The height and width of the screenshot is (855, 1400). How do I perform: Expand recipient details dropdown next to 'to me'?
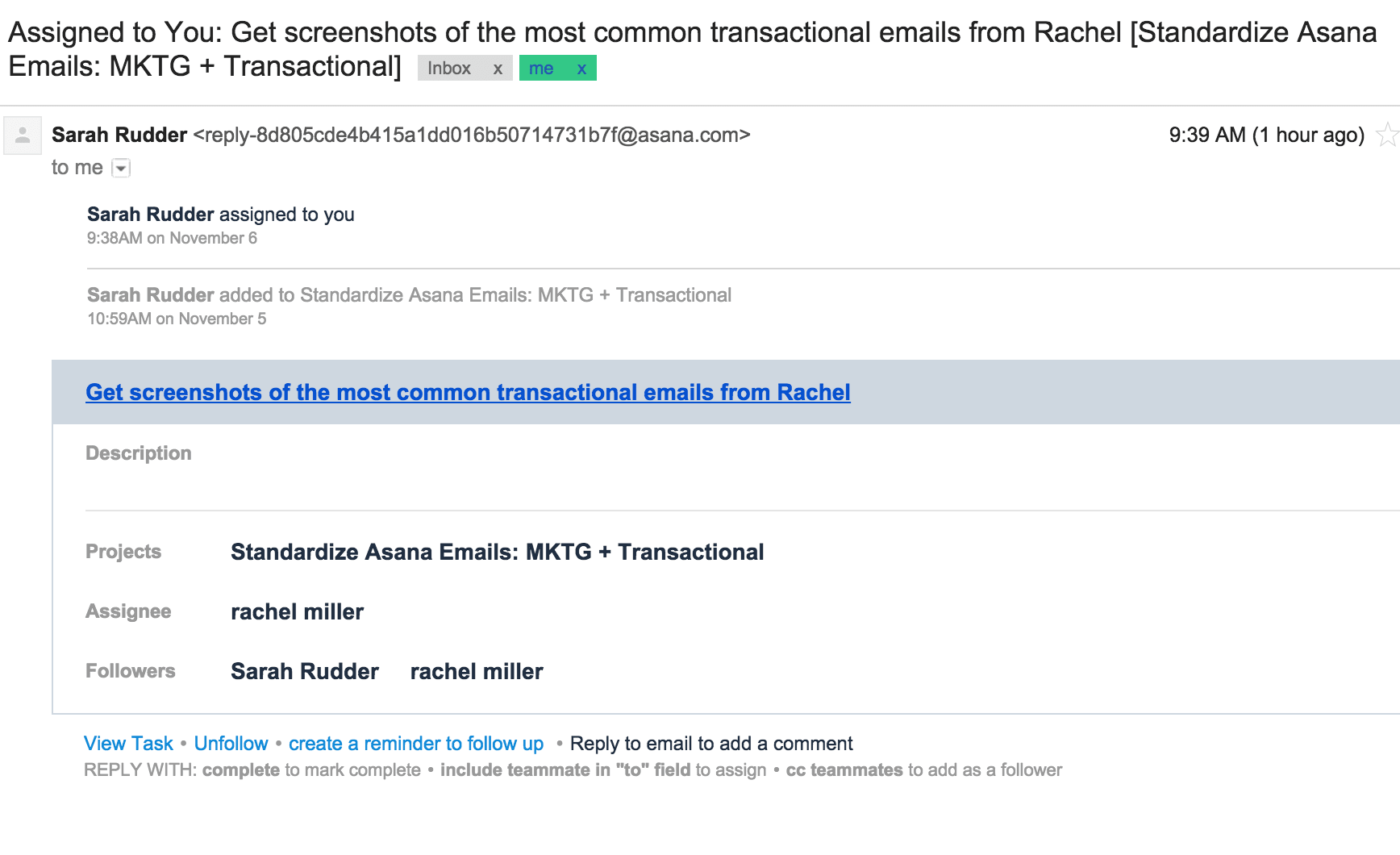121,168
